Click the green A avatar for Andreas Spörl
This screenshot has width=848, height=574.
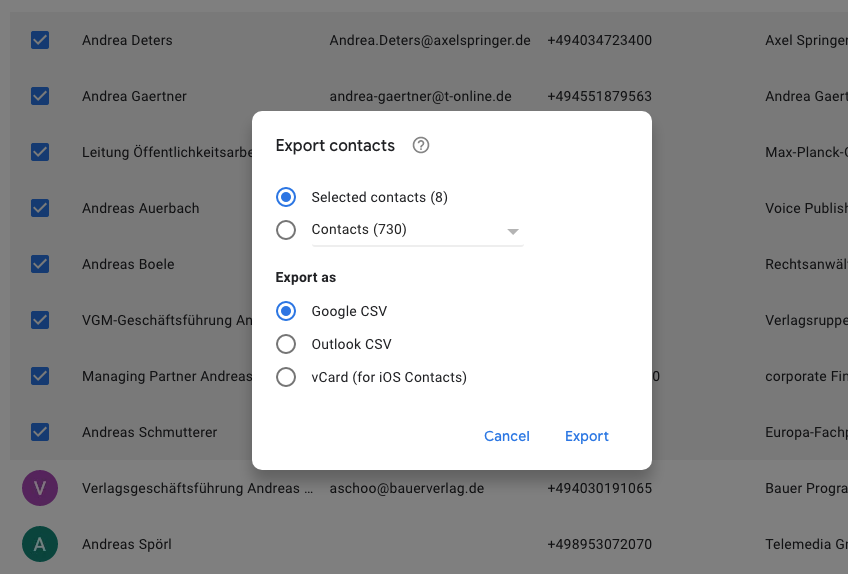40,544
